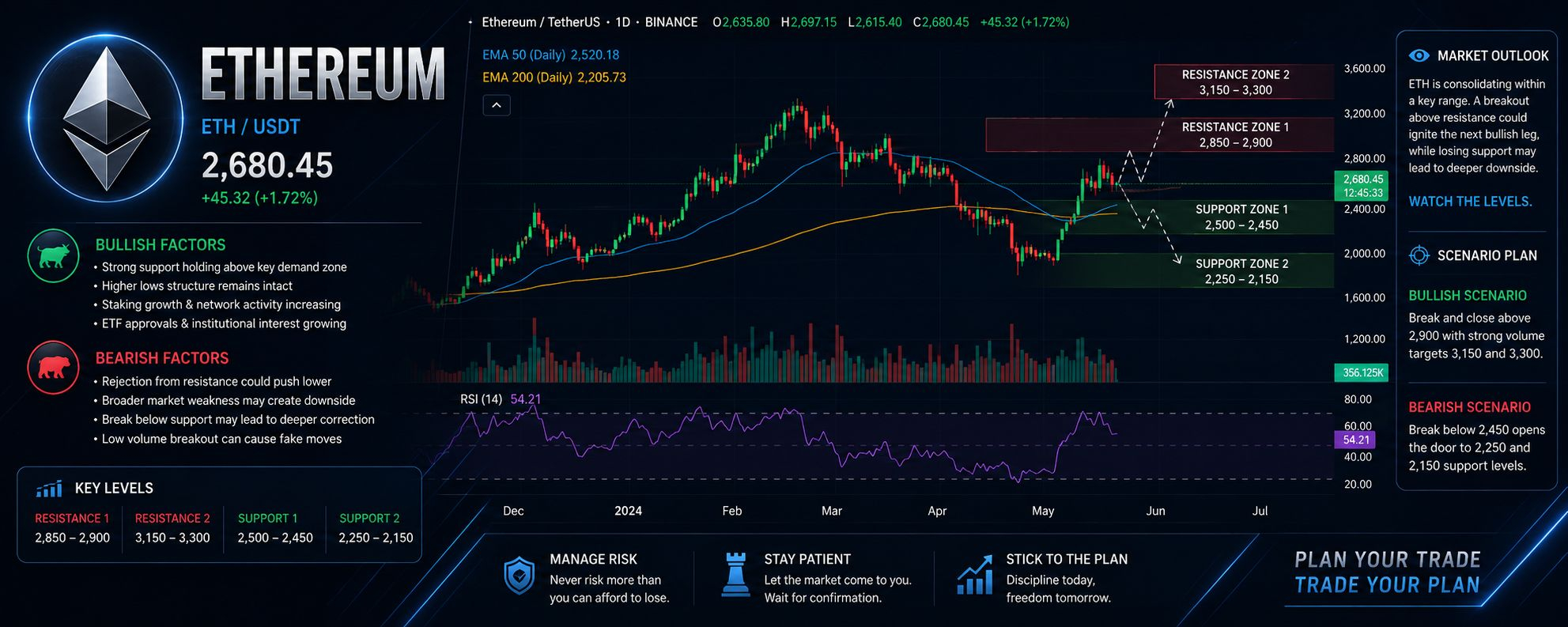Click the 3,600.00 price axis label
Viewport: 1568px width, 627px height.
(1364, 69)
